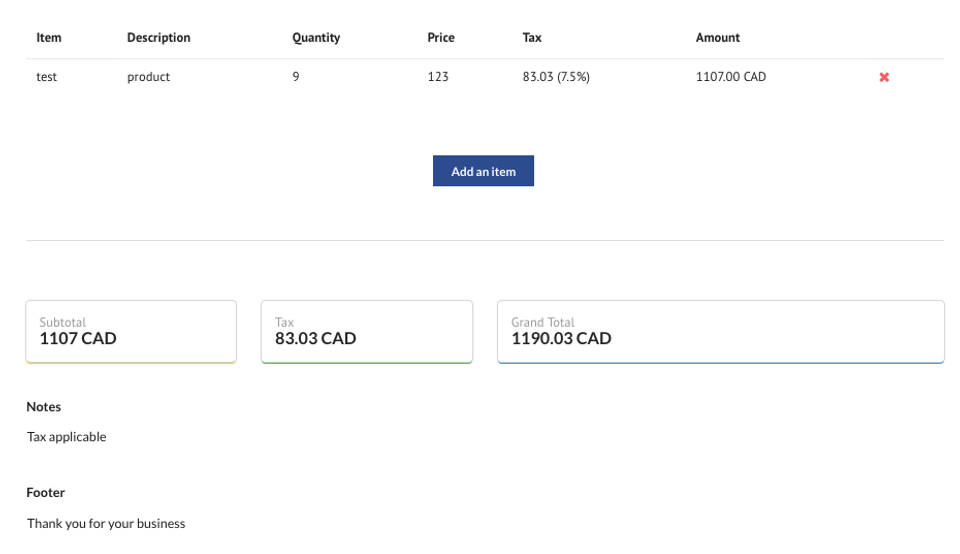Viewport: 960px width, 554px height.
Task: Click the price value 123
Action: click(x=438, y=77)
